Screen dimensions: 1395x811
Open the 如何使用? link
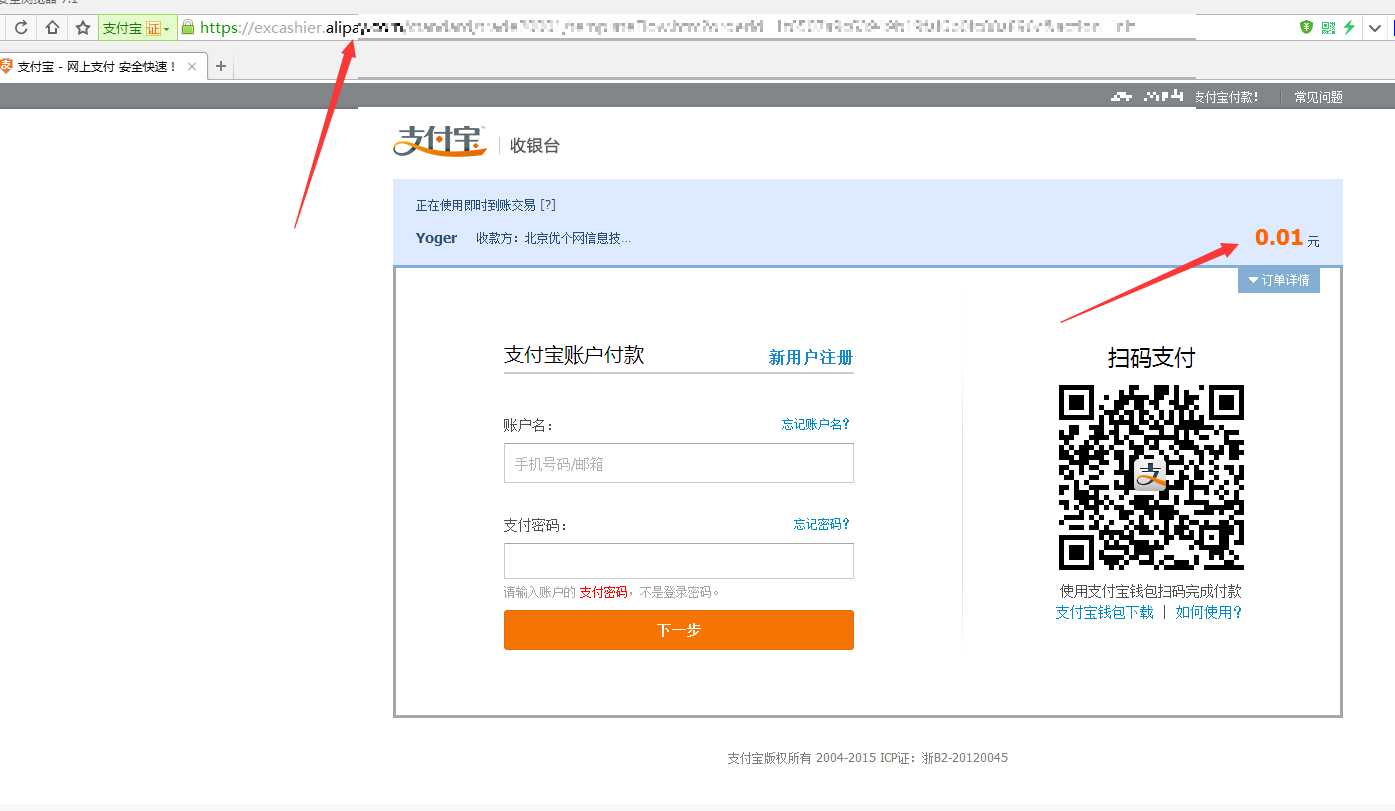(x=1209, y=612)
